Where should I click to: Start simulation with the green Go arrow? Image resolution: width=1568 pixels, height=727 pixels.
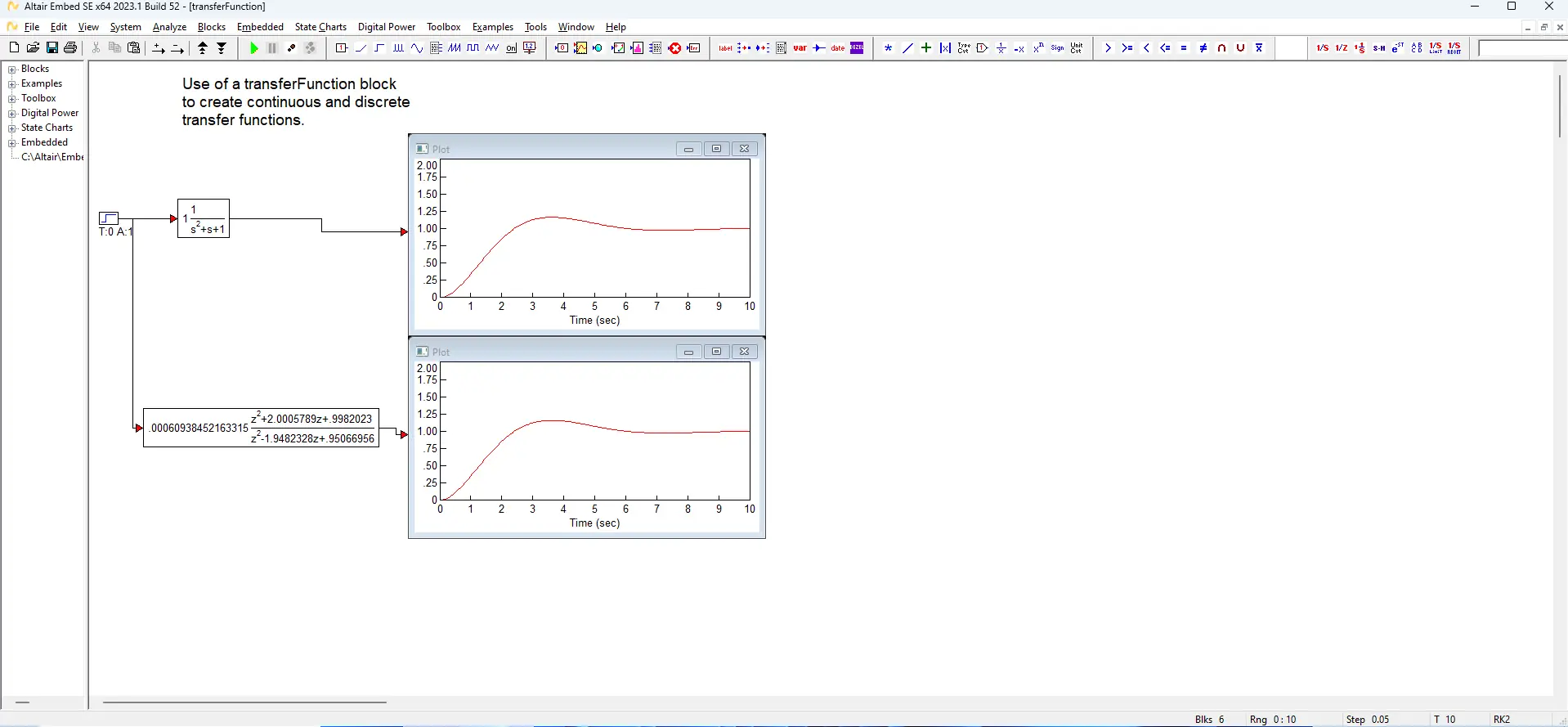(254, 48)
